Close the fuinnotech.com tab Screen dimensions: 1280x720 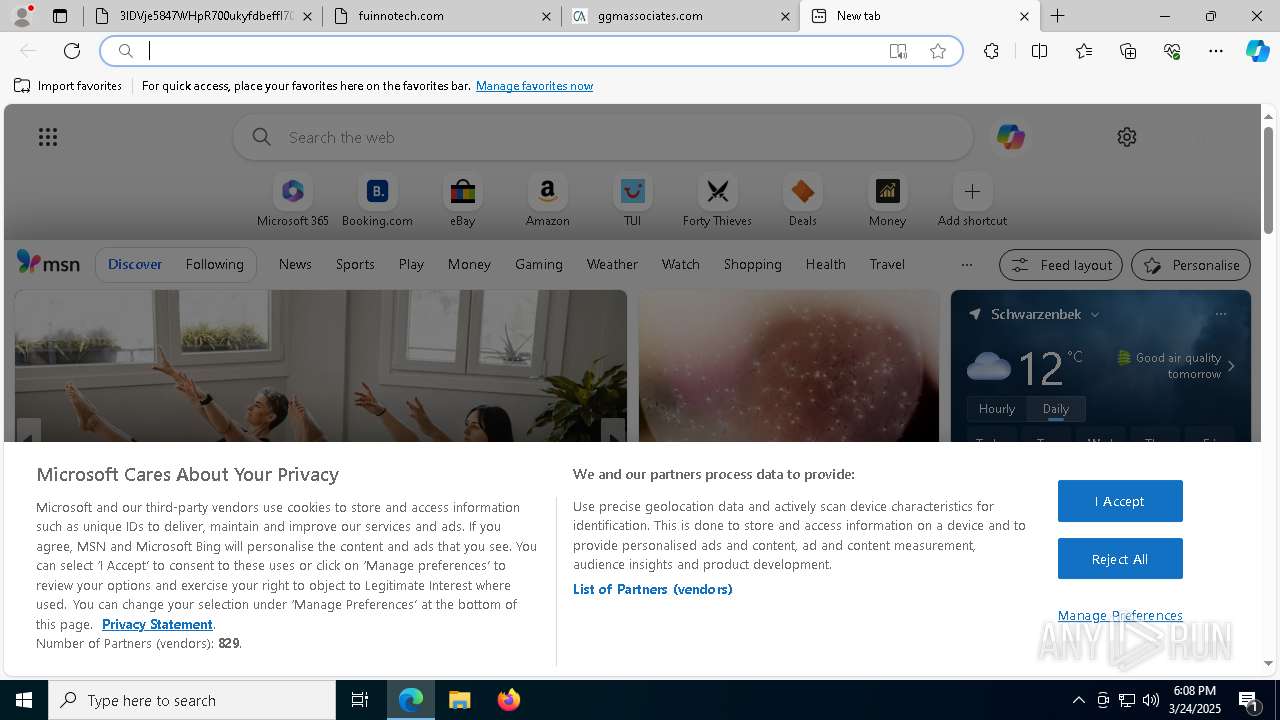(x=546, y=16)
